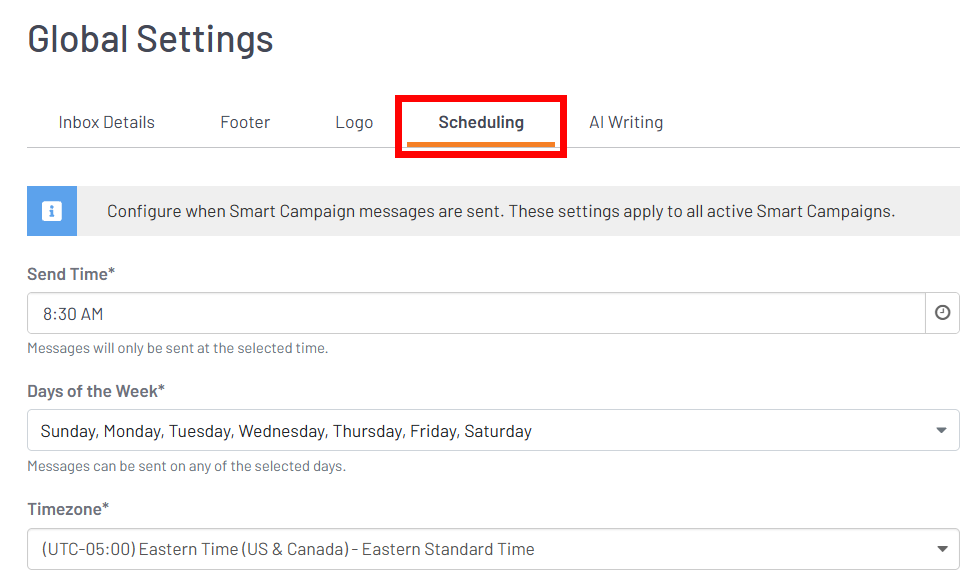This screenshot has height=587, width=976.
Task: Select the highlighted Scheduling tab
Action: [481, 121]
